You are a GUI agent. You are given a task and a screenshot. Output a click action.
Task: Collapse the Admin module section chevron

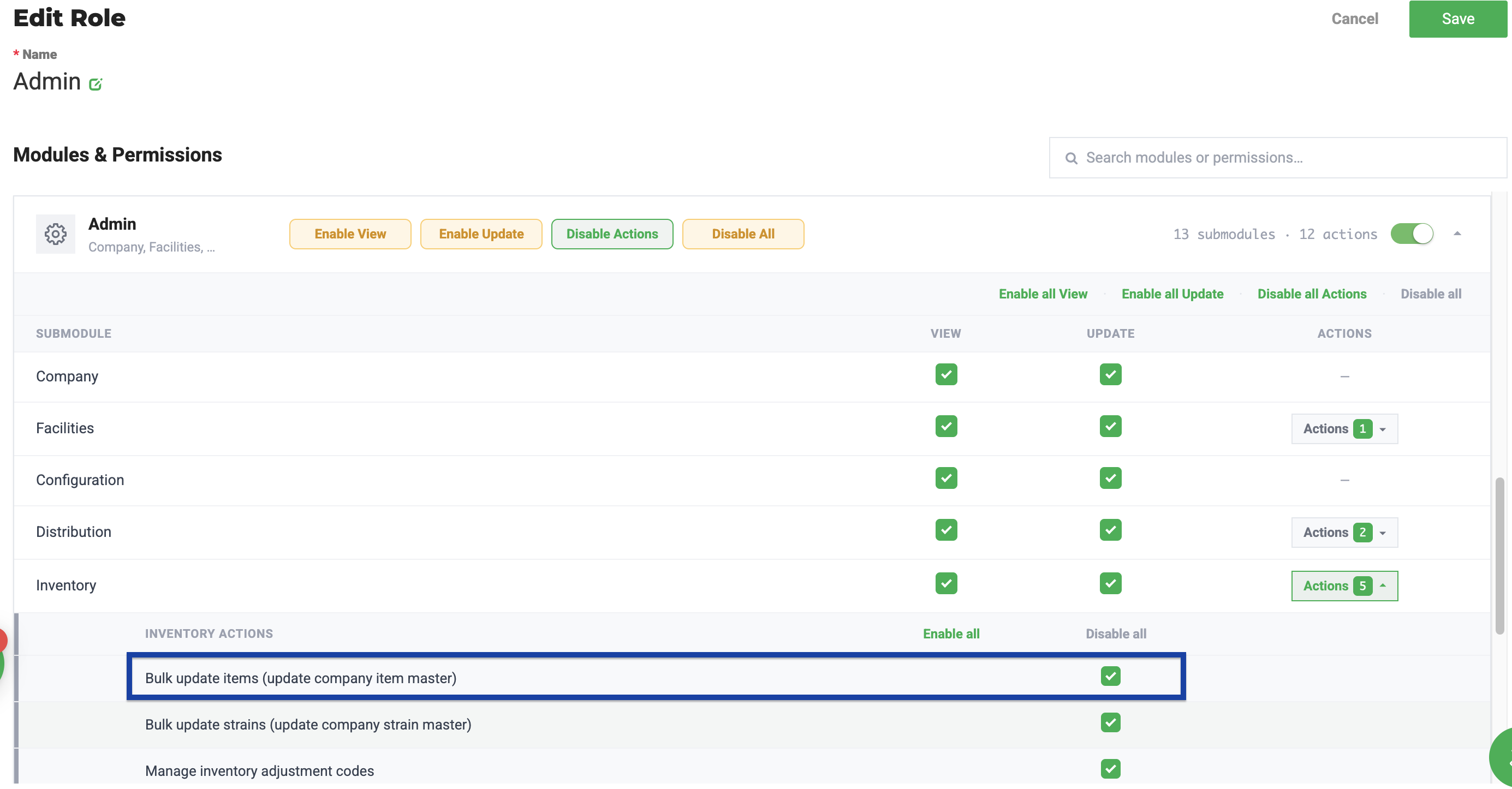[x=1457, y=234]
